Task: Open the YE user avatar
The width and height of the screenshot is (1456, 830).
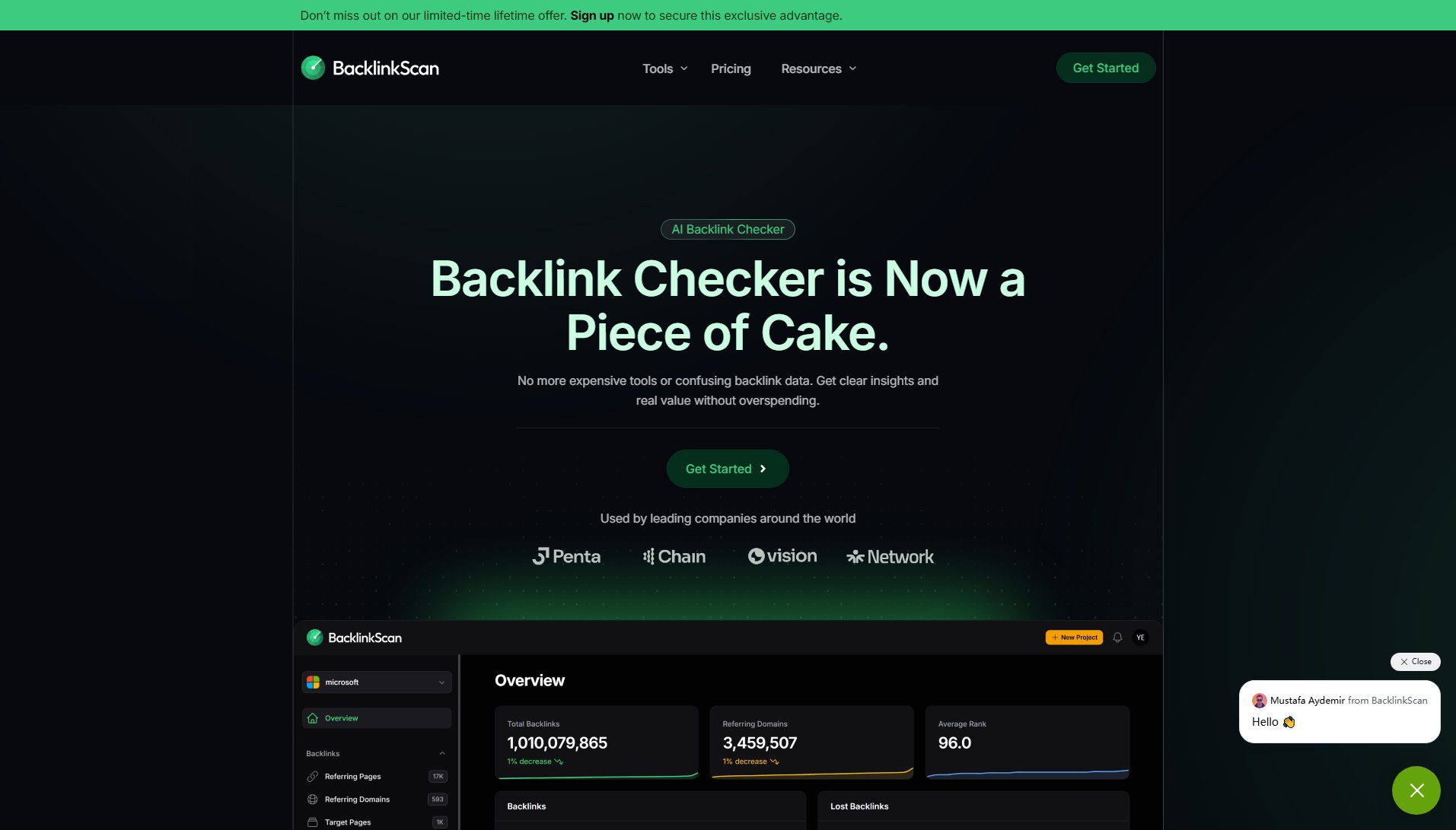Action: coord(1140,638)
